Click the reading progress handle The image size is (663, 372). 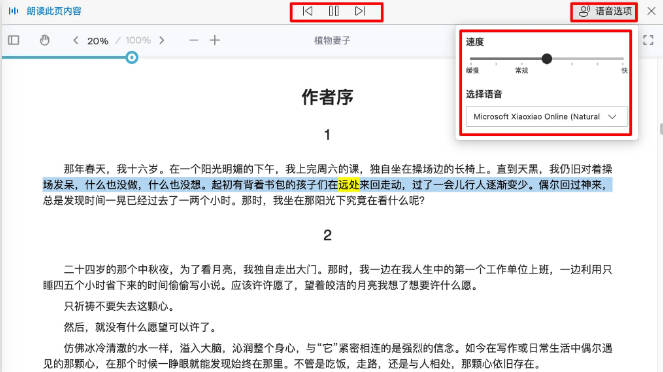tap(132, 57)
